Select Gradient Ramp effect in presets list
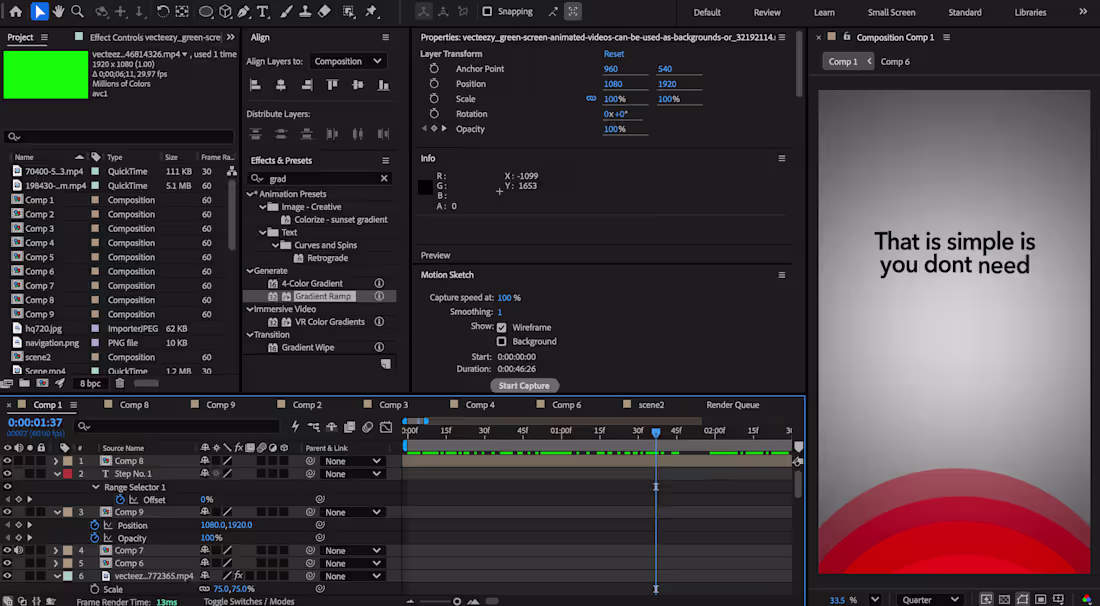 point(322,297)
